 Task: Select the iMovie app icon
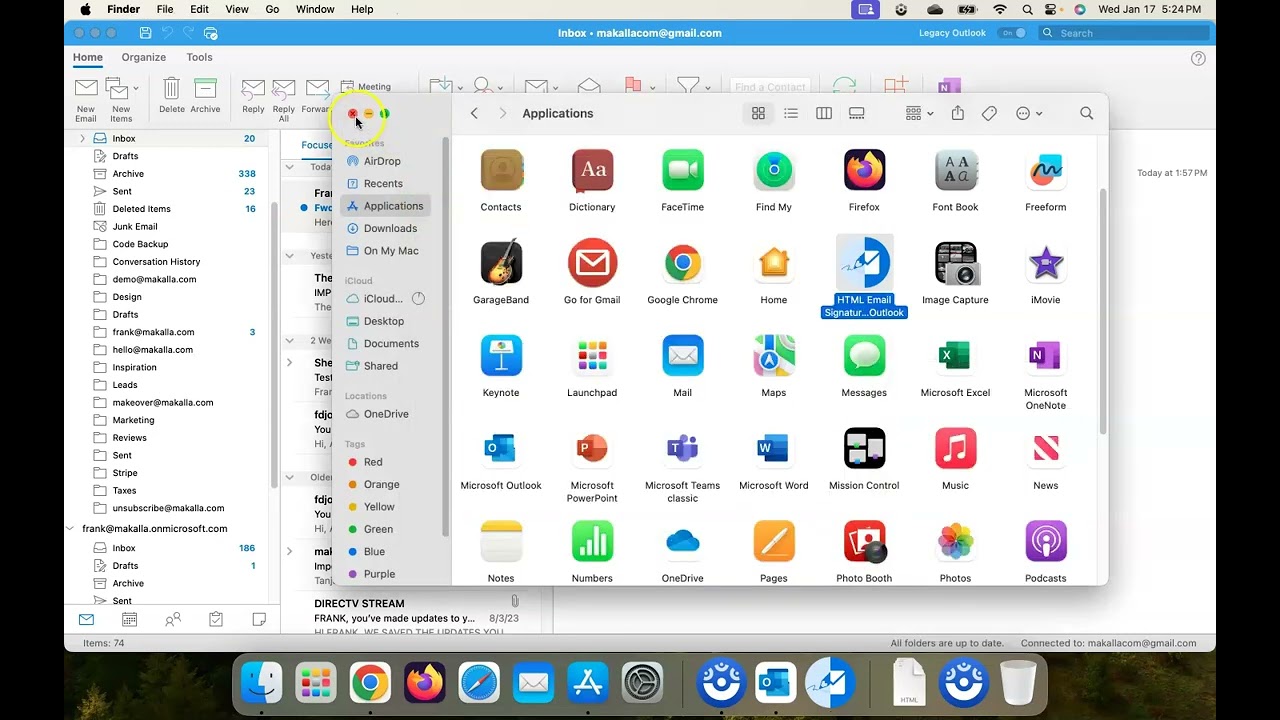pos(1046,263)
